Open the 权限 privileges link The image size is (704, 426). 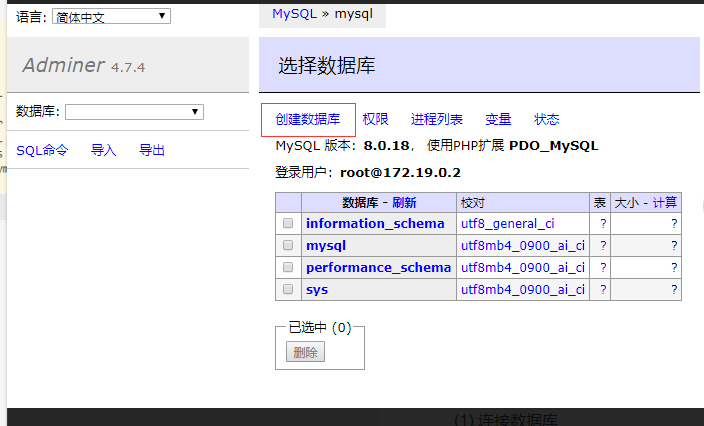tap(375, 119)
